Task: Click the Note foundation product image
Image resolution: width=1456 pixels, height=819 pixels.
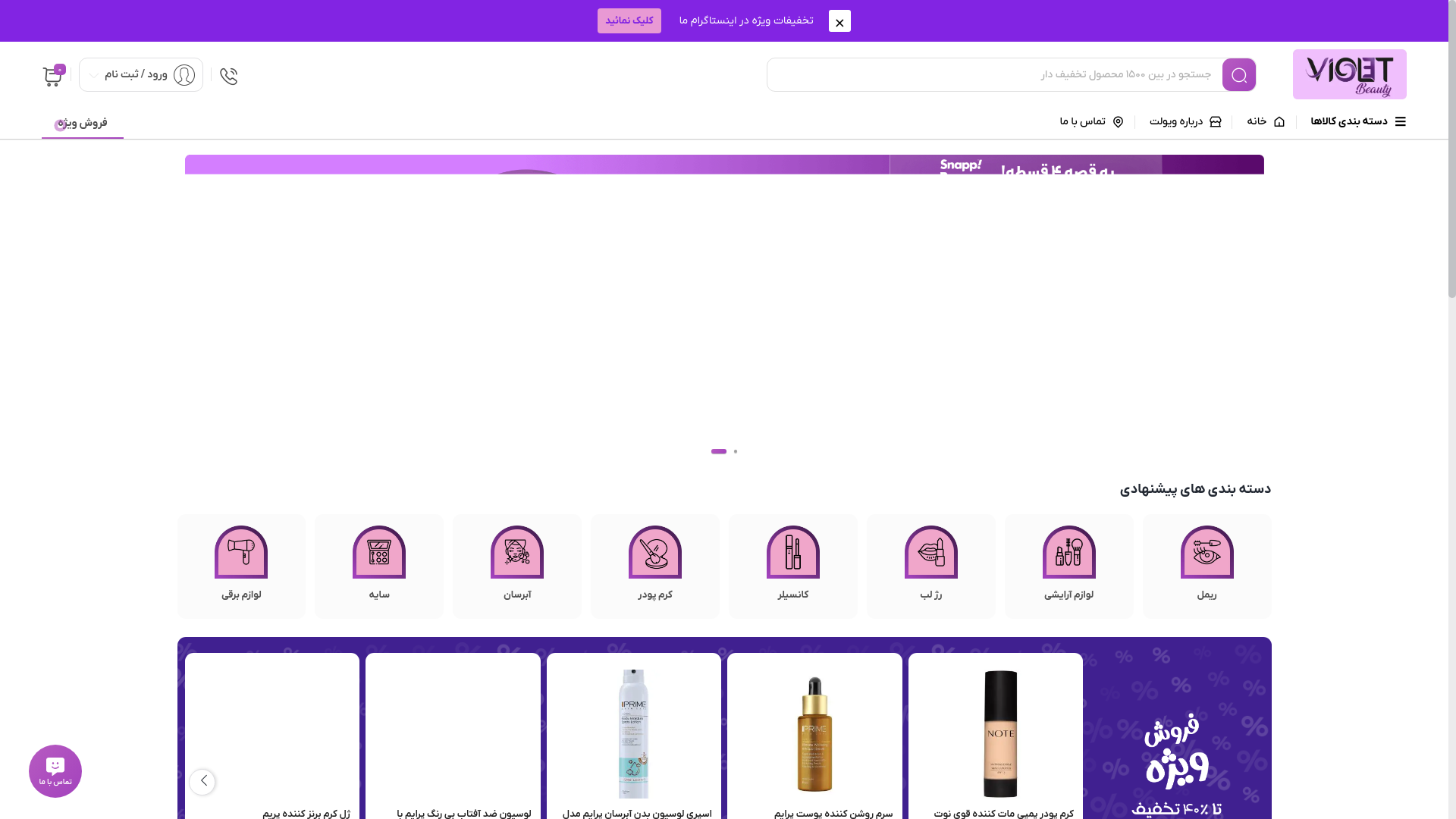Action: 1000,733
